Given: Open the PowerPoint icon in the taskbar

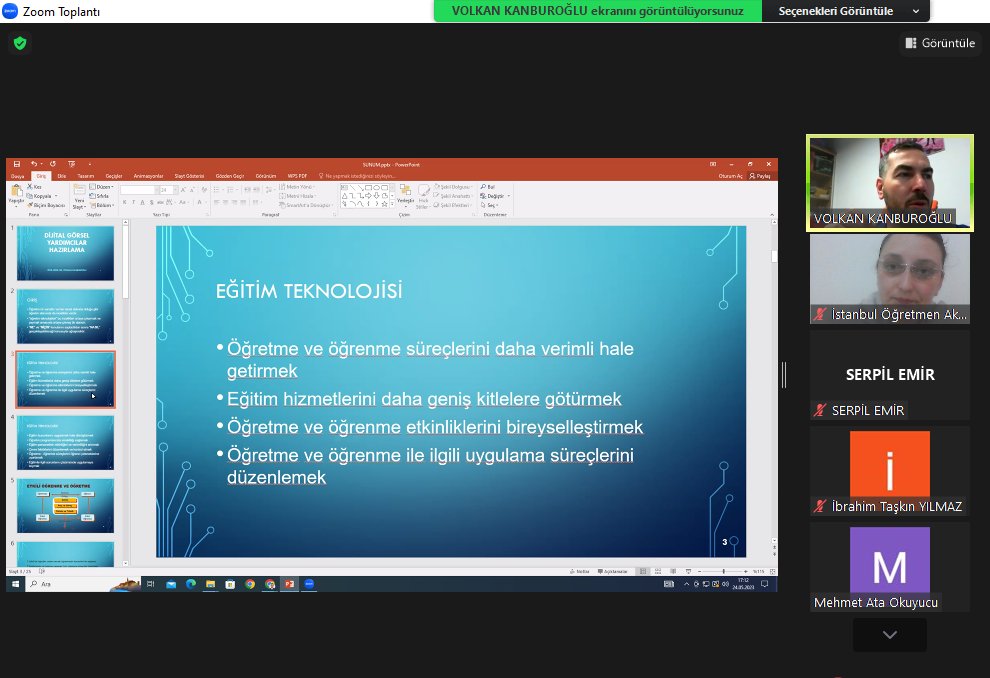Looking at the screenshot, I should (x=289, y=584).
